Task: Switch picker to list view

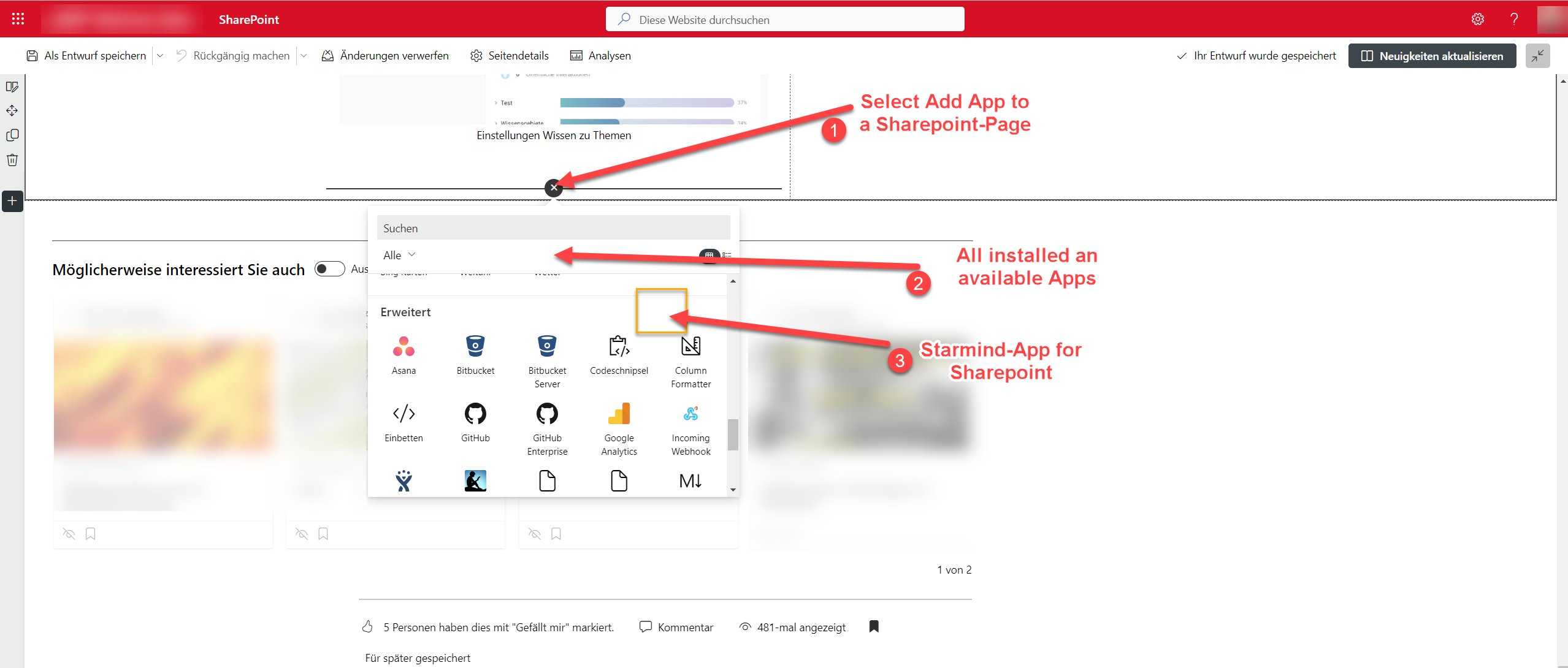Action: pos(727,255)
